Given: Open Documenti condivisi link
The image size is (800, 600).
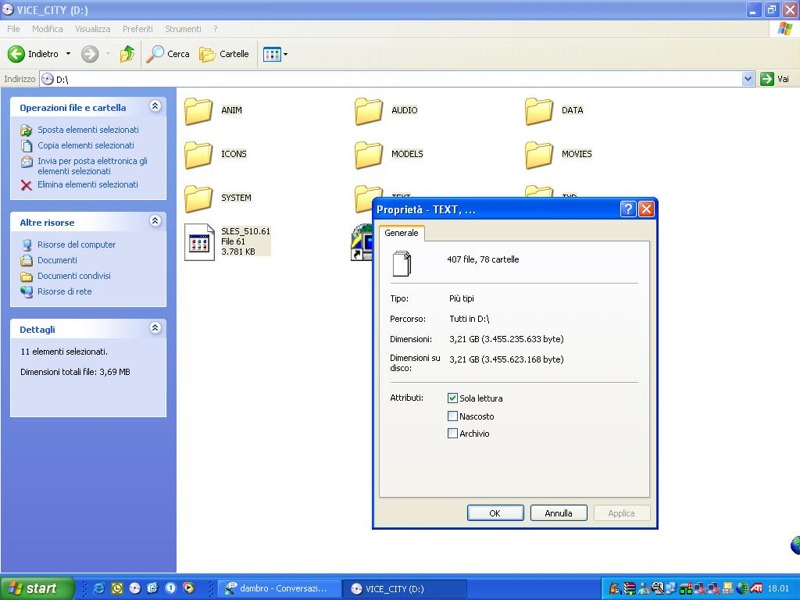Looking at the screenshot, I should 74,276.
